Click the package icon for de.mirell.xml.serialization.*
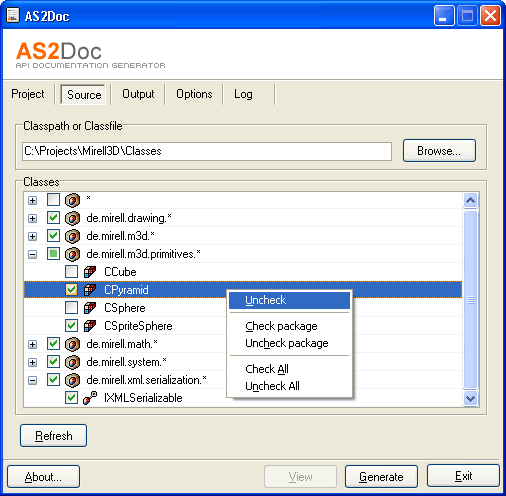506x496 pixels. coord(72,380)
